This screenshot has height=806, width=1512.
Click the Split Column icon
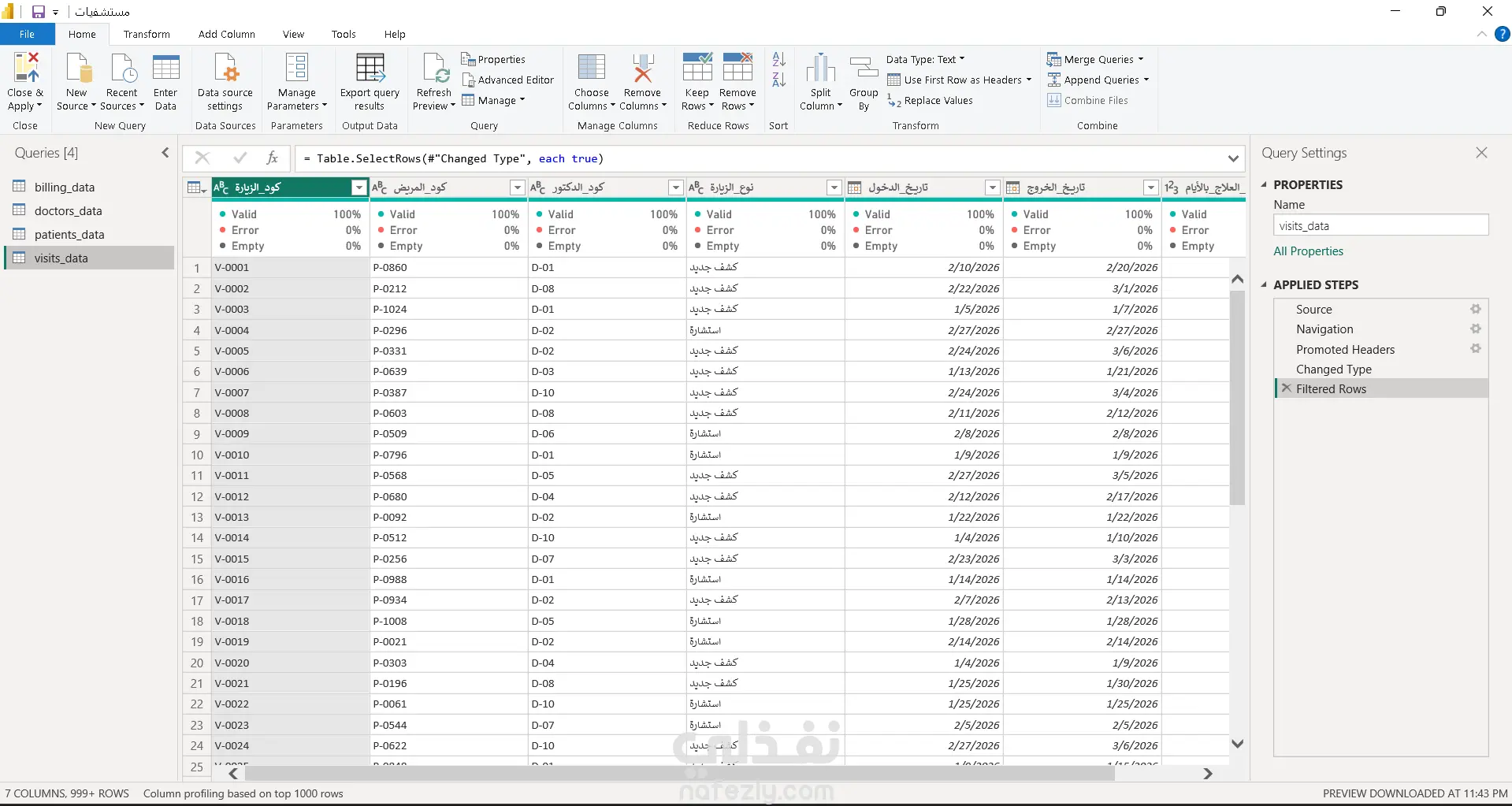[x=821, y=68]
